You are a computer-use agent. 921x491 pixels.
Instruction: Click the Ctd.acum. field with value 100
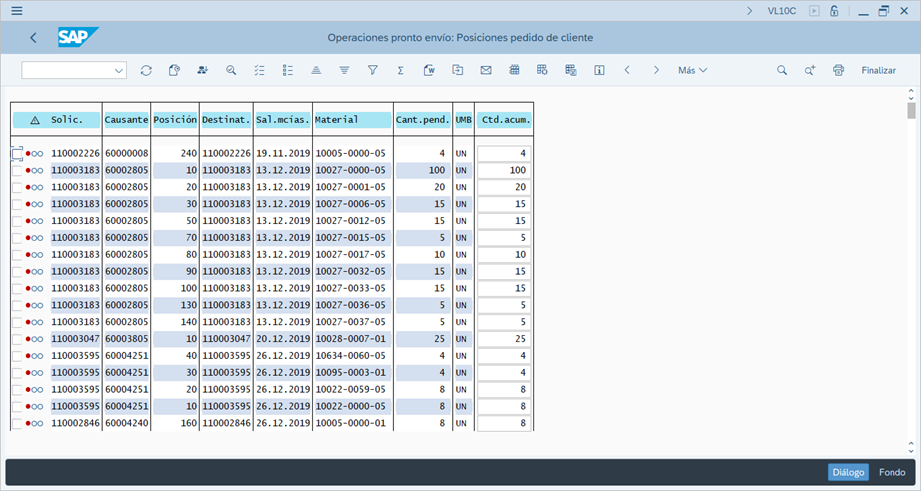coord(504,171)
